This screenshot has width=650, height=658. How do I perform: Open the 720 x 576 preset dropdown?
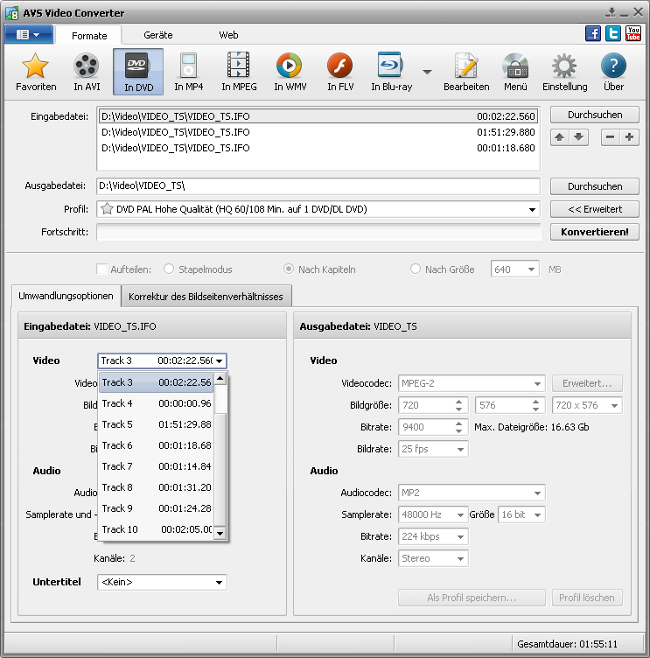tap(587, 405)
